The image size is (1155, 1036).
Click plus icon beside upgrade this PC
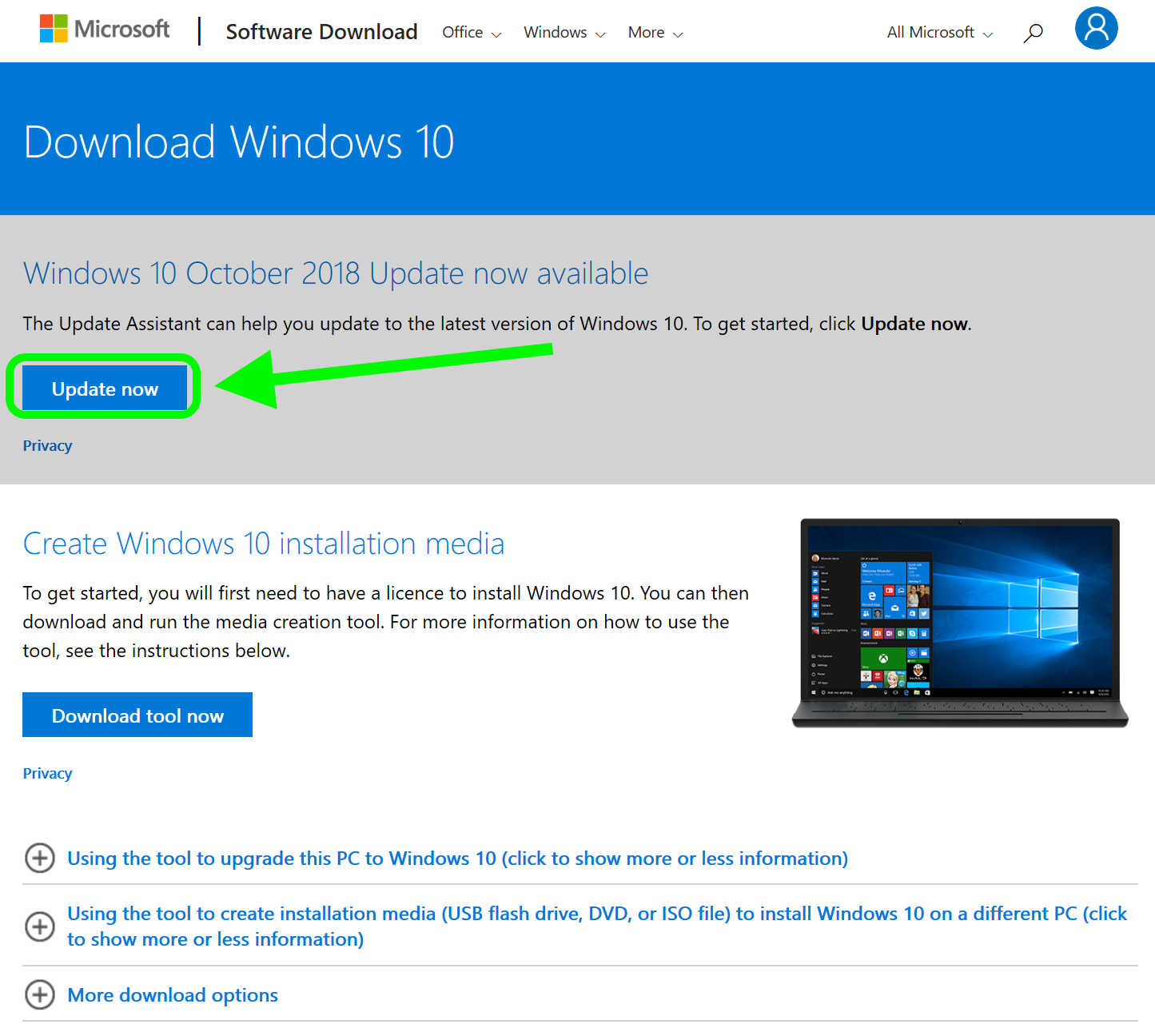tap(40, 858)
